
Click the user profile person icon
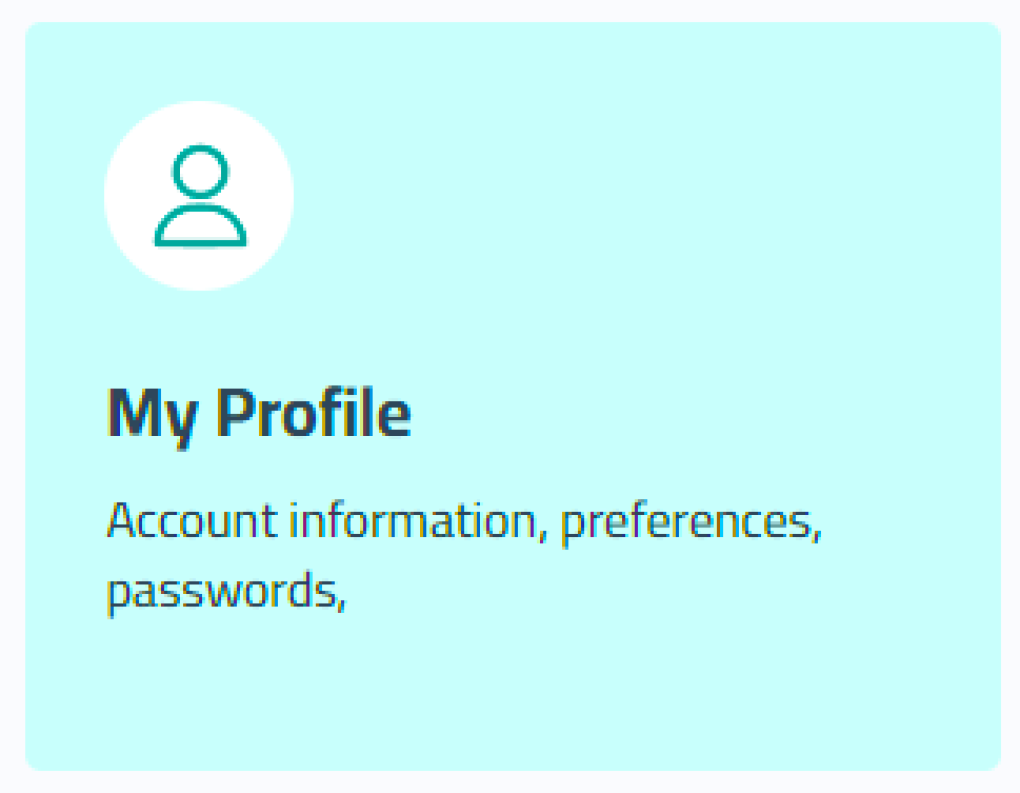[200, 196]
